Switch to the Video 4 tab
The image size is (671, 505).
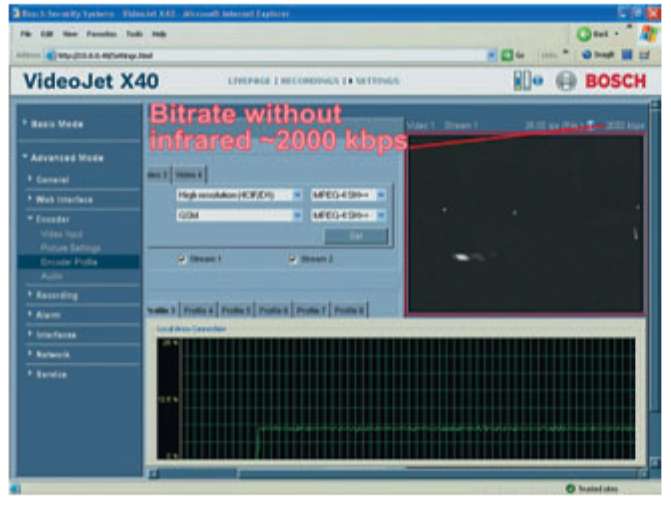click(189, 175)
